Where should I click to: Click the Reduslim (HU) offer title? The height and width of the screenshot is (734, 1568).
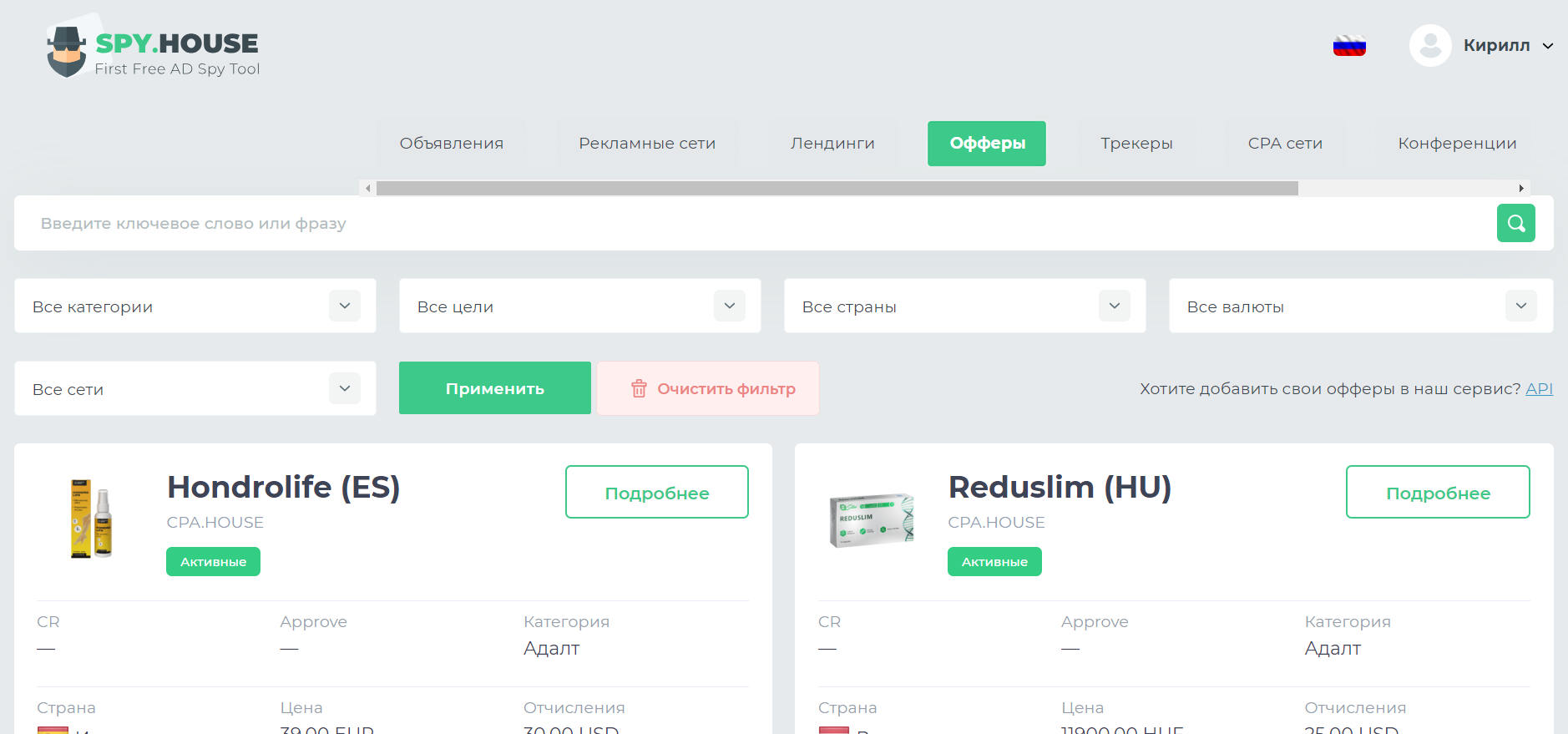[x=1060, y=487]
